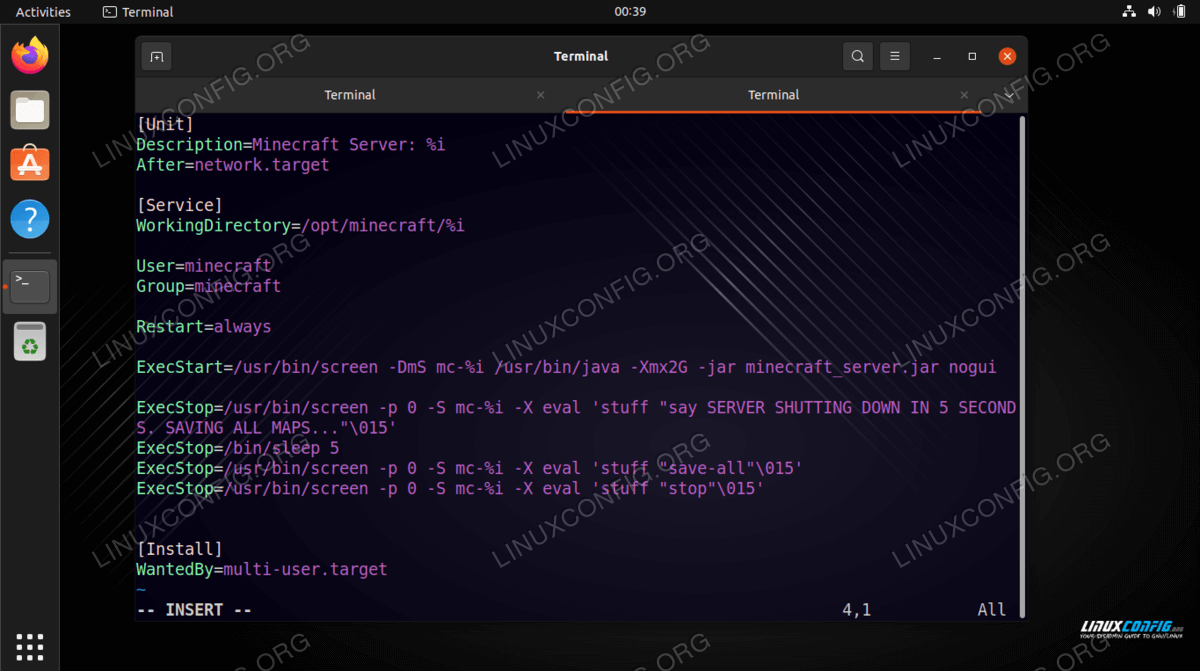
Task: Open the Help icon in dock
Action: pos(30,218)
